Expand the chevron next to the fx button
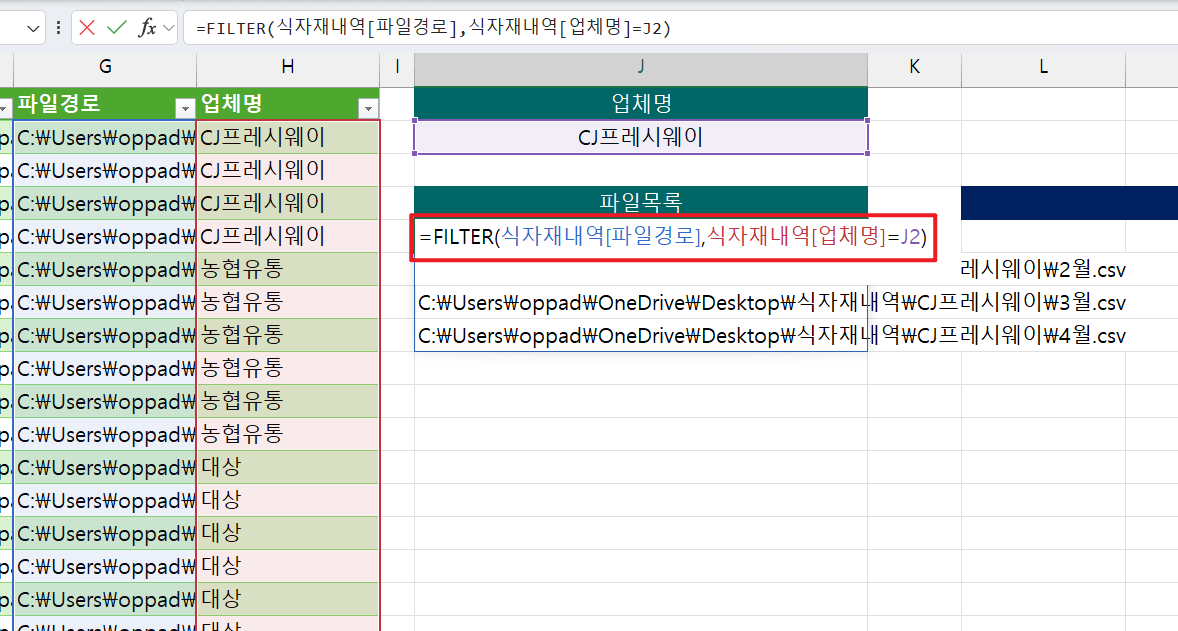 pos(169,29)
